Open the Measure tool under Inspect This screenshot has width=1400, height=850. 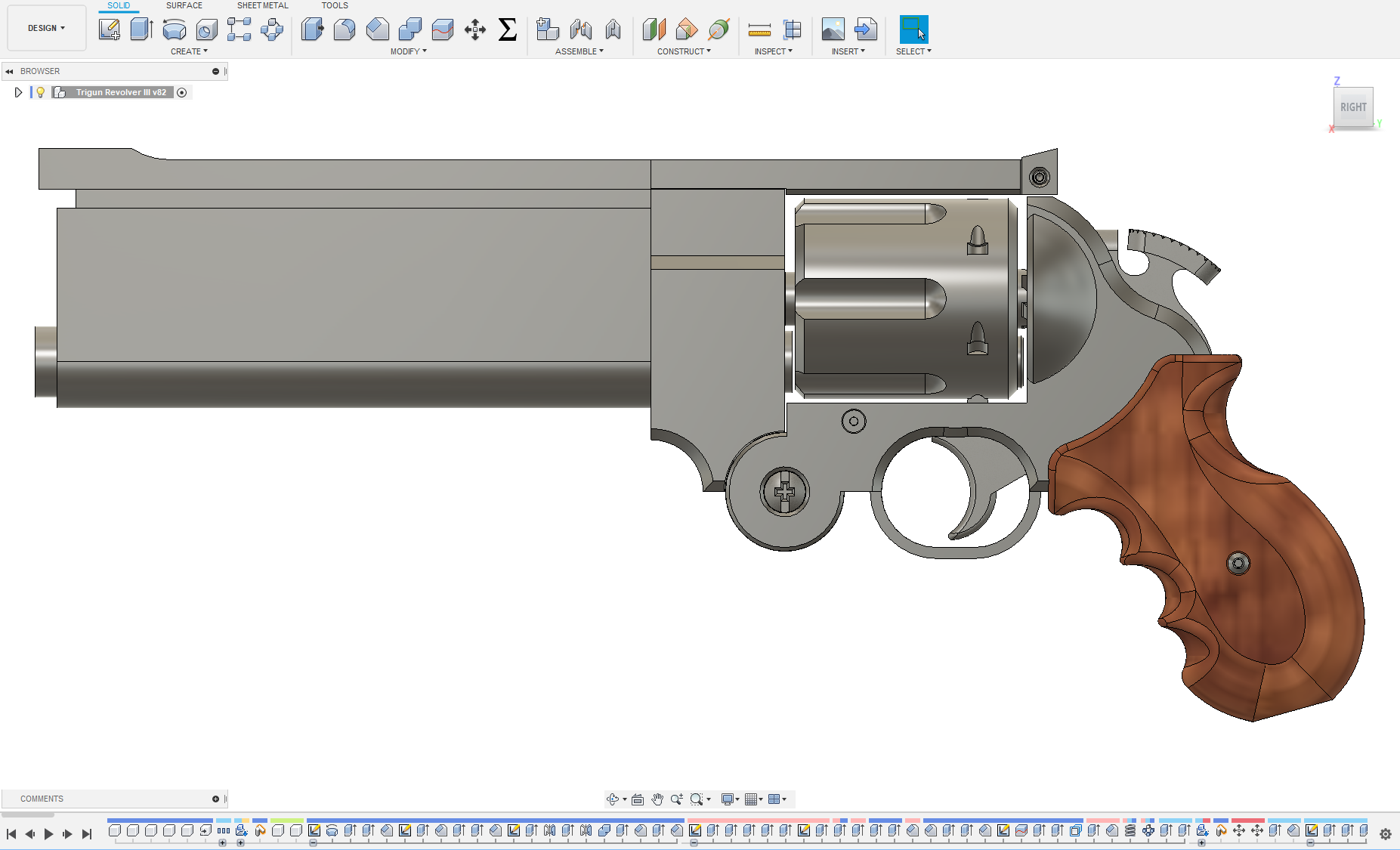[759, 29]
